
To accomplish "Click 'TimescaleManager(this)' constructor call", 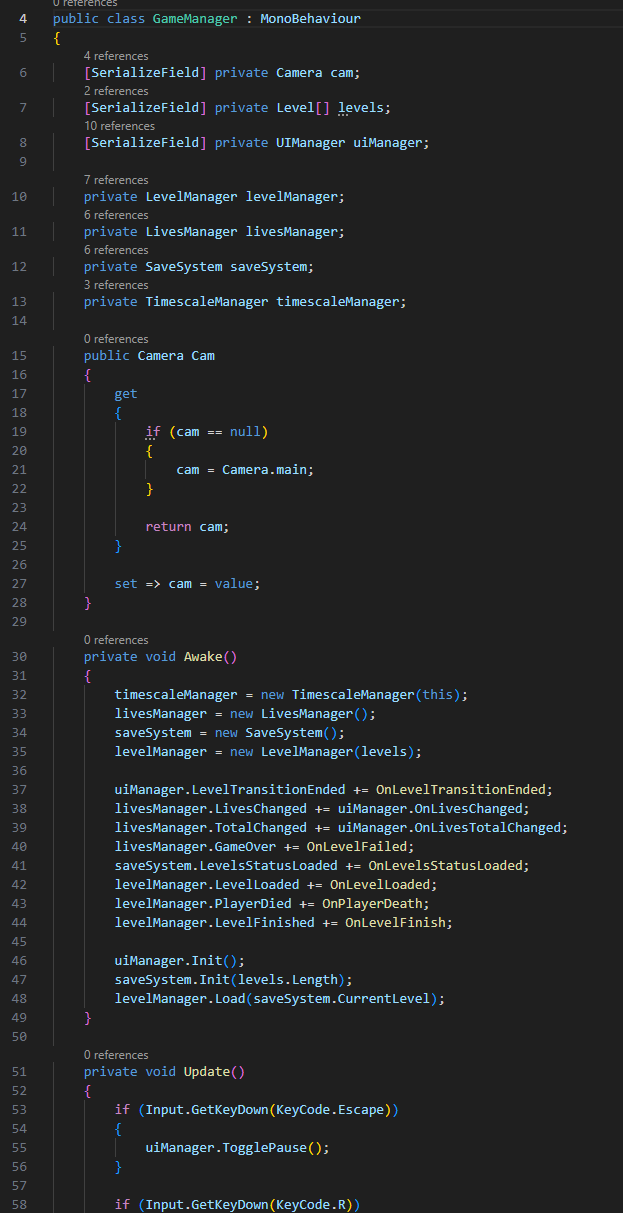I will [x=376, y=695].
